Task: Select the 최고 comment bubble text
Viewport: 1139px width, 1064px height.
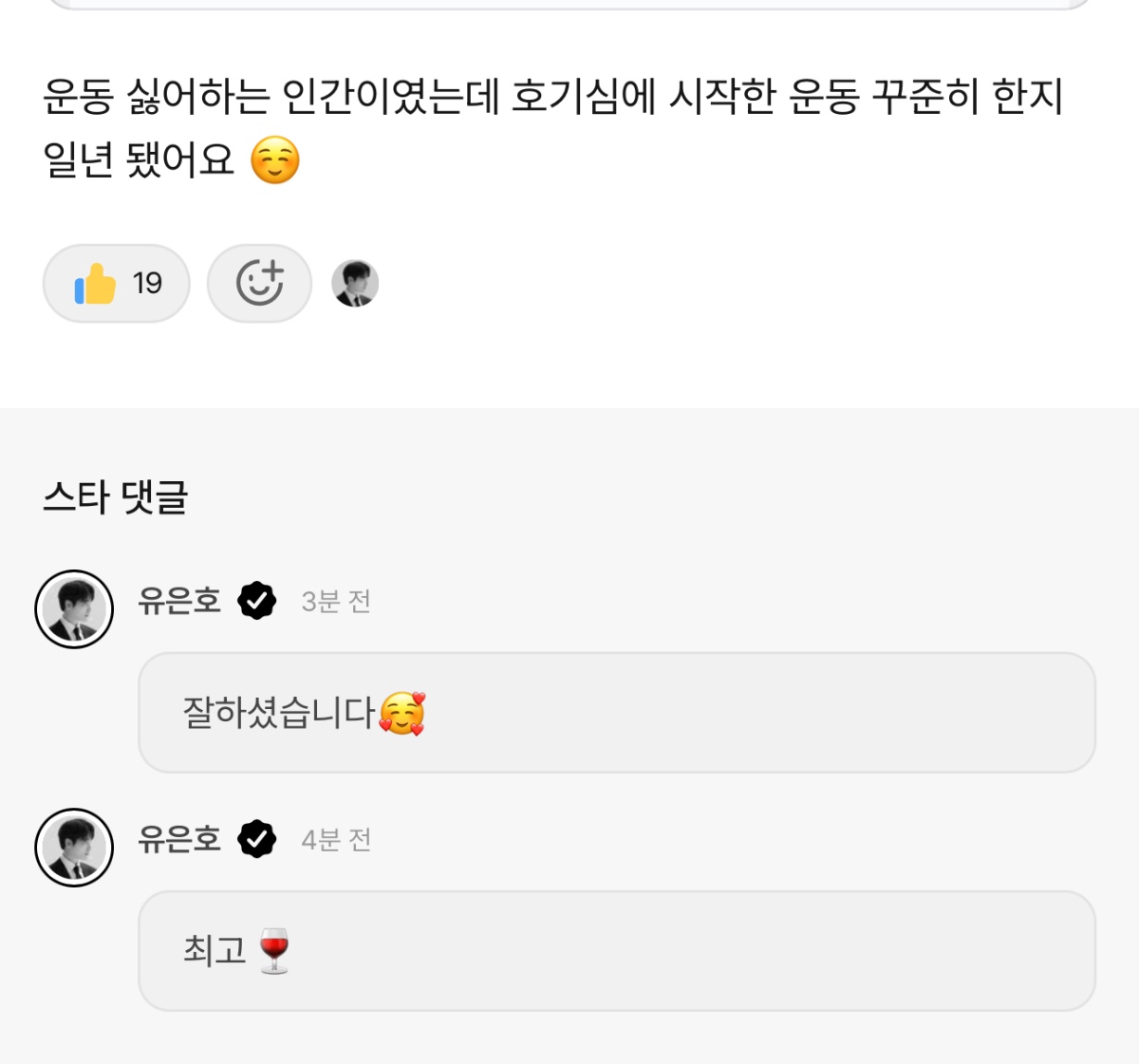Action: coord(215,950)
